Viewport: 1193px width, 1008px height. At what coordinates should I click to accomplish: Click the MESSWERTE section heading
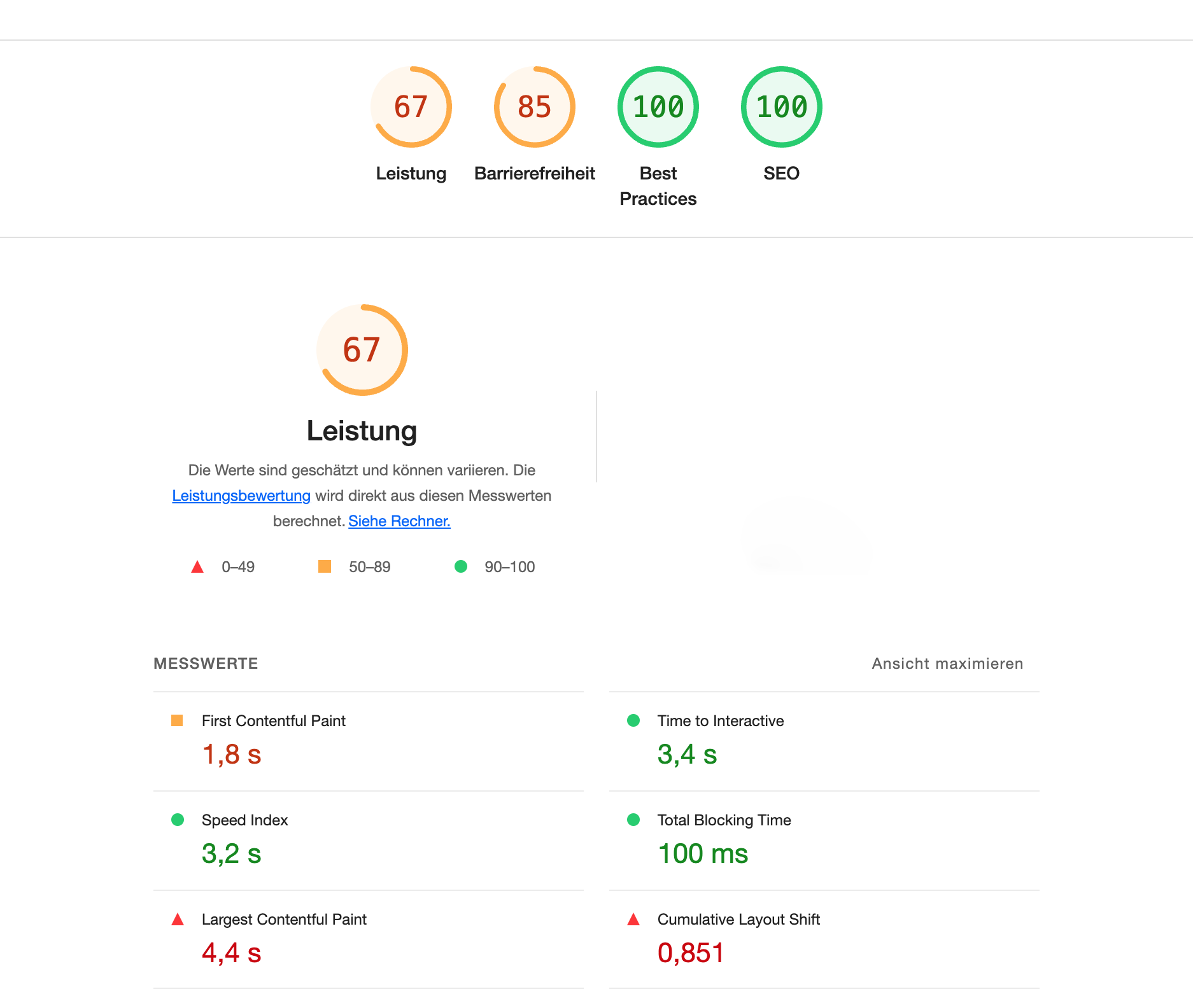[x=206, y=664]
